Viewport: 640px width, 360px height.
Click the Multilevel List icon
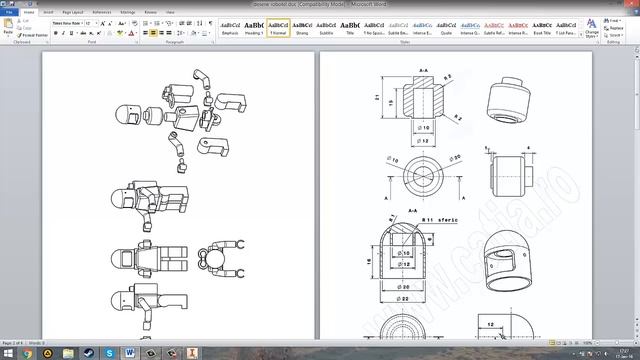[x=169, y=23]
